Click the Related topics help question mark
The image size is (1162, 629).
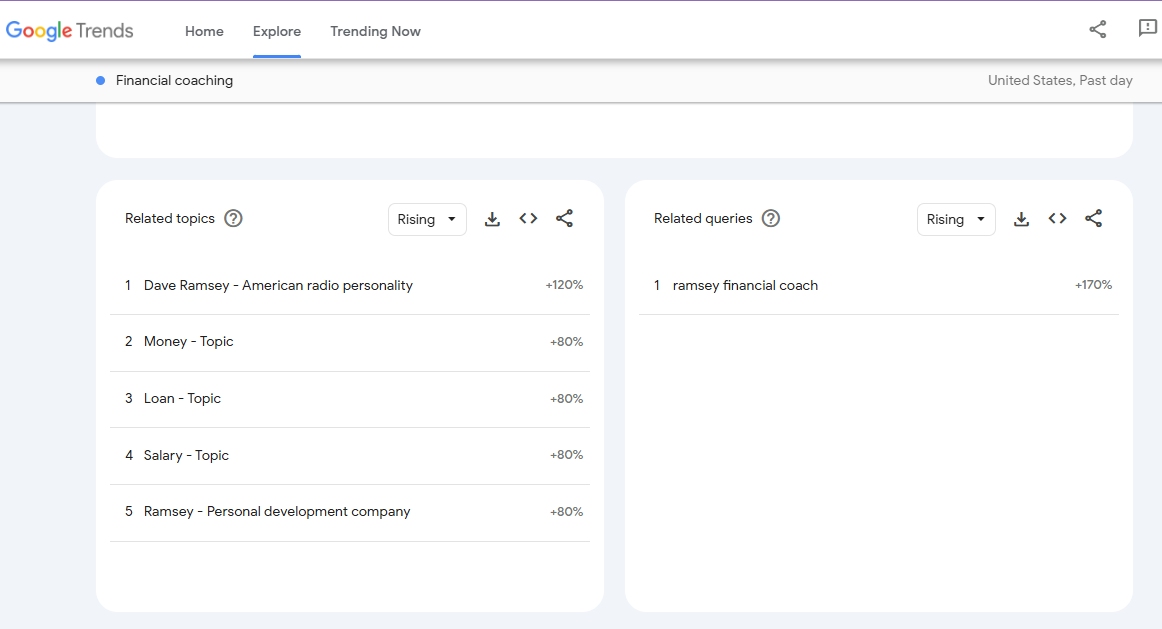tap(233, 218)
